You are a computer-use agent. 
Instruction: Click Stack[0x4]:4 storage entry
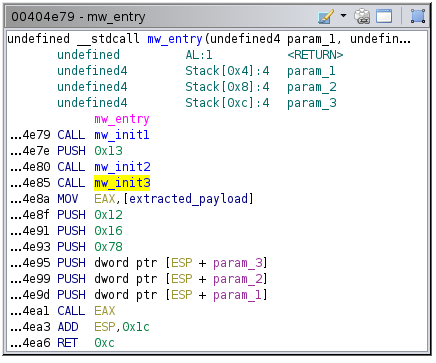[227, 71]
